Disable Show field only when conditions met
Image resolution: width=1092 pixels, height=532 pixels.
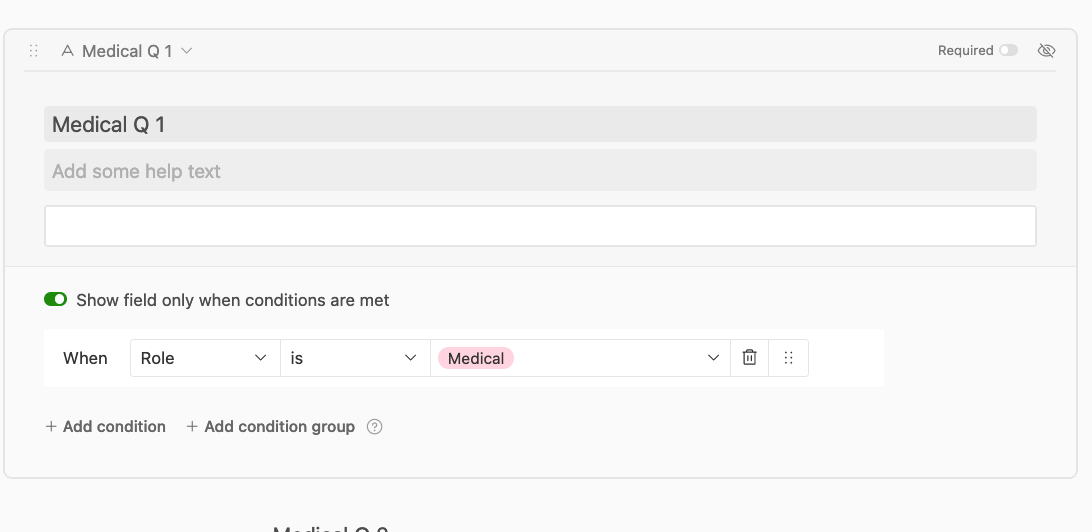[56, 299]
